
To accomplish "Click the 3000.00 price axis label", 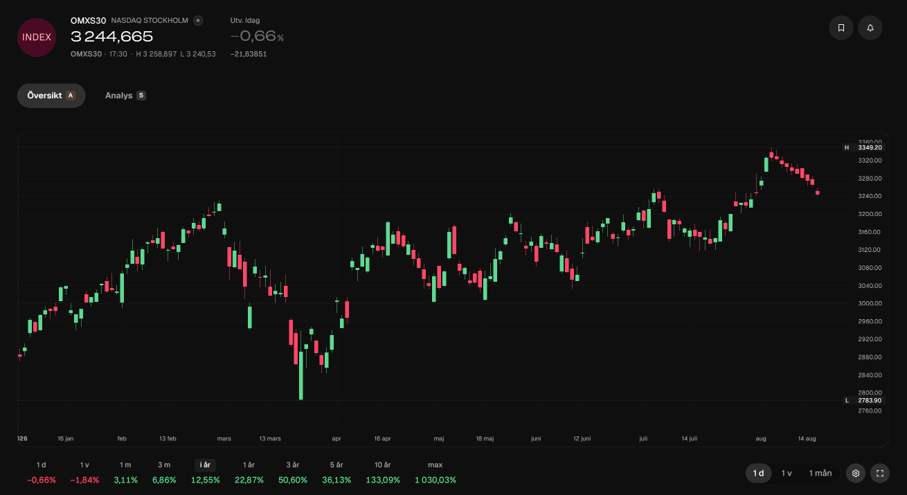I will [869, 304].
